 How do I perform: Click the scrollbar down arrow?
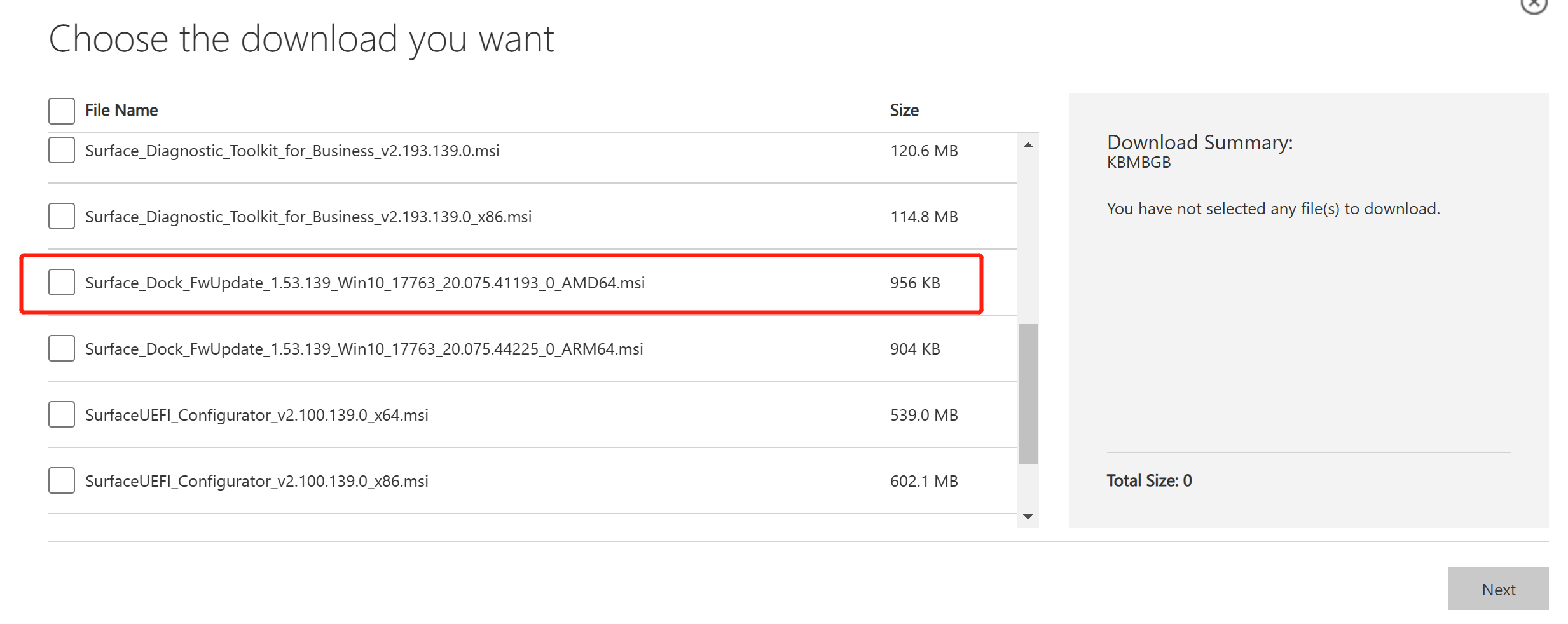coord(1028,517)
